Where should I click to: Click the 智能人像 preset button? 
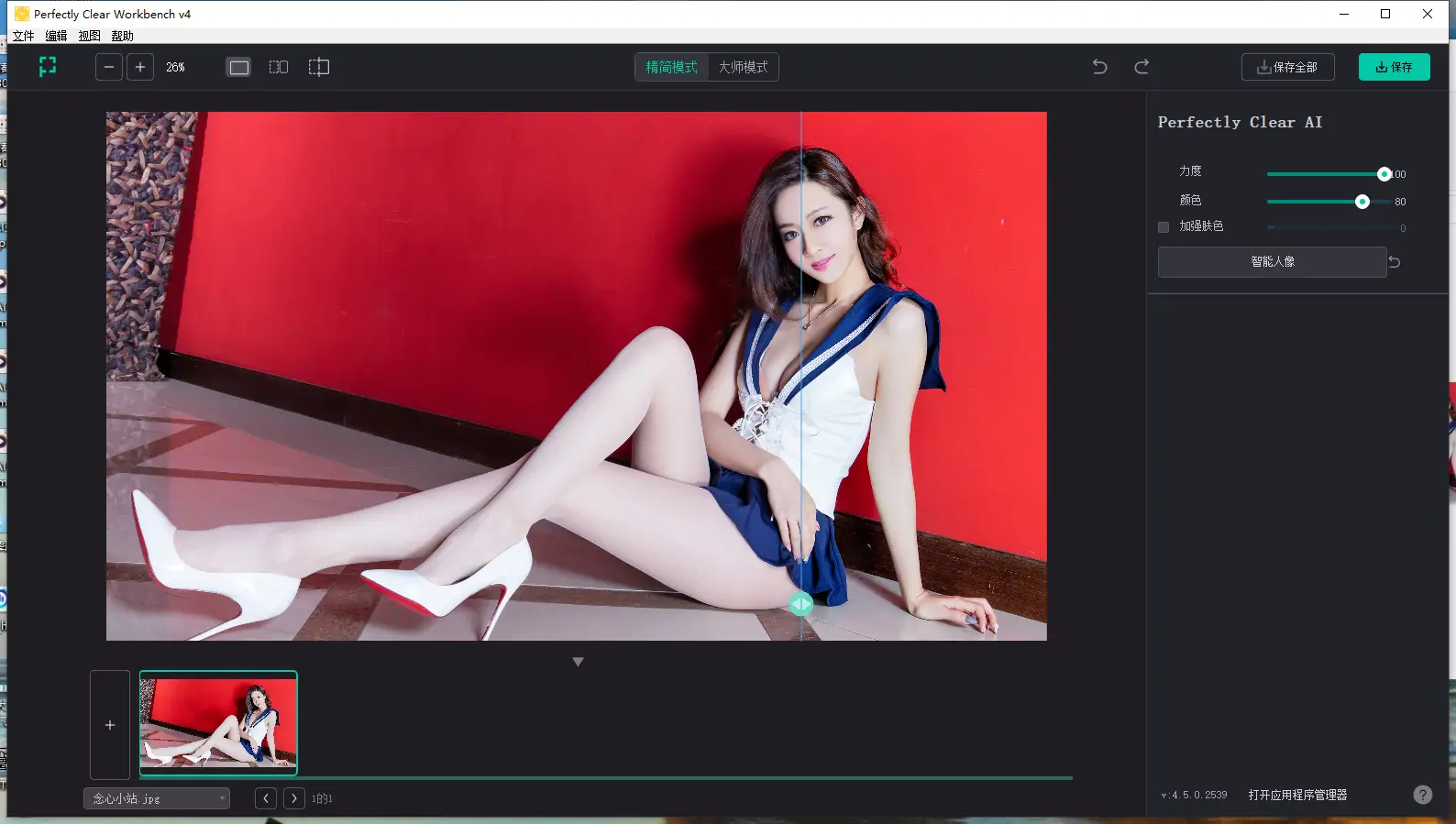[1273, 262]
